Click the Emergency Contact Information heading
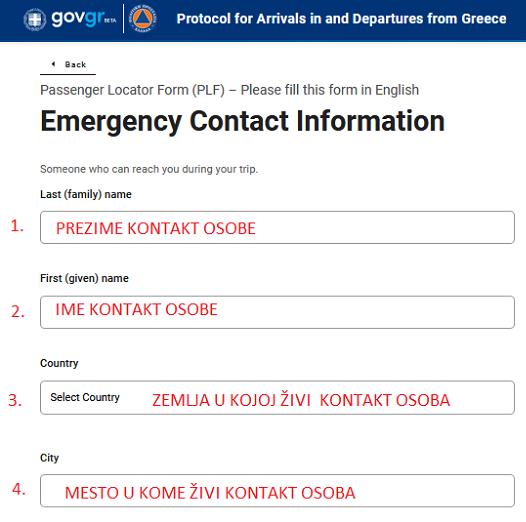 tap(243, 121)
